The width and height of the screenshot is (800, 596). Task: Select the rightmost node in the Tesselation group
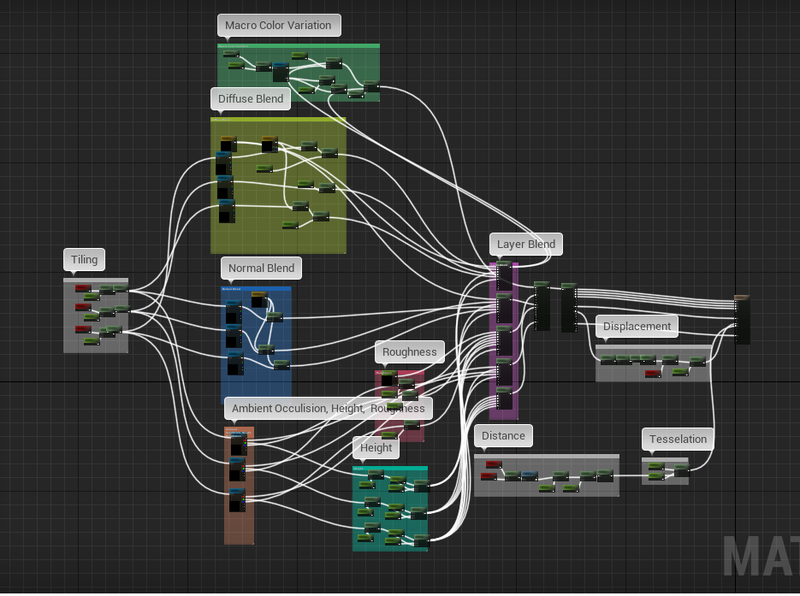pos(680,468)
